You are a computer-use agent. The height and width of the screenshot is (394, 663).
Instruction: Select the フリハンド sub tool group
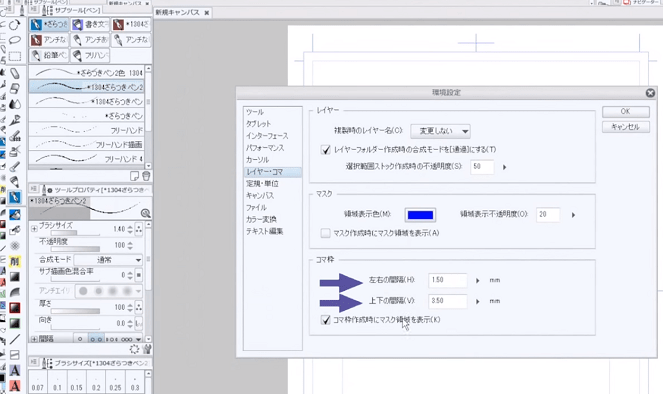click(x=90, y=55)
